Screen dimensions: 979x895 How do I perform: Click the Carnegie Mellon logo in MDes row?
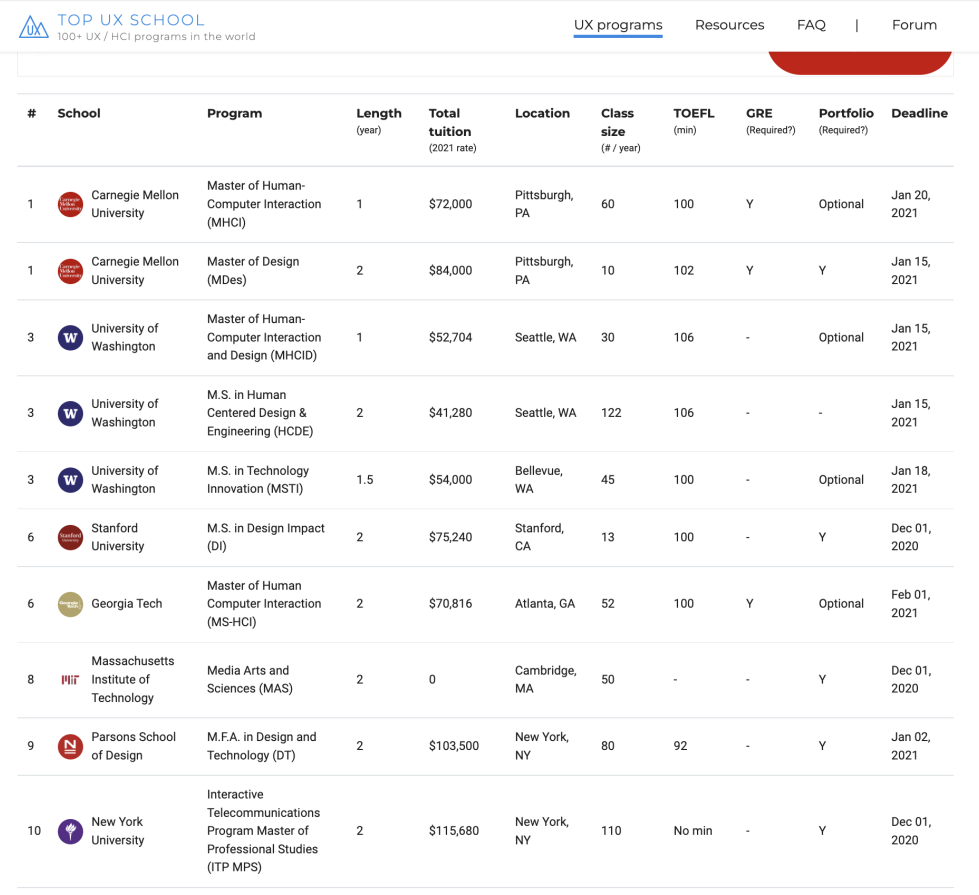pos(71,271)
